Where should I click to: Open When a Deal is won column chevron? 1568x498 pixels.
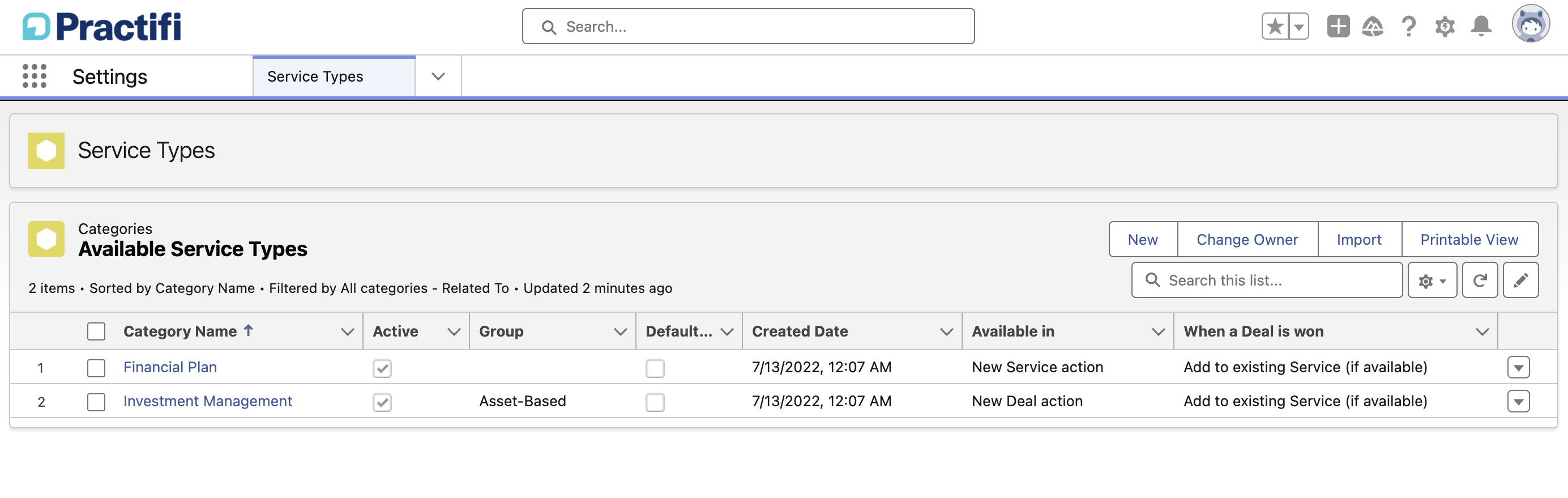click(1482, 332)
